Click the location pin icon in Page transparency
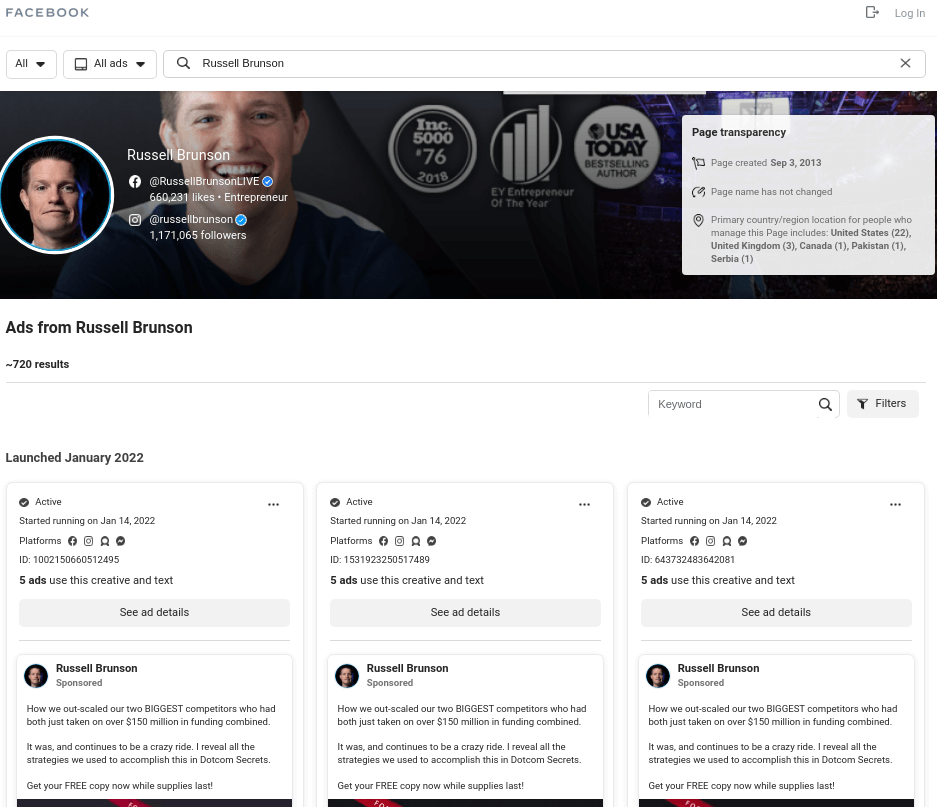This screenshot has width=937, height=807. point(698,220)
